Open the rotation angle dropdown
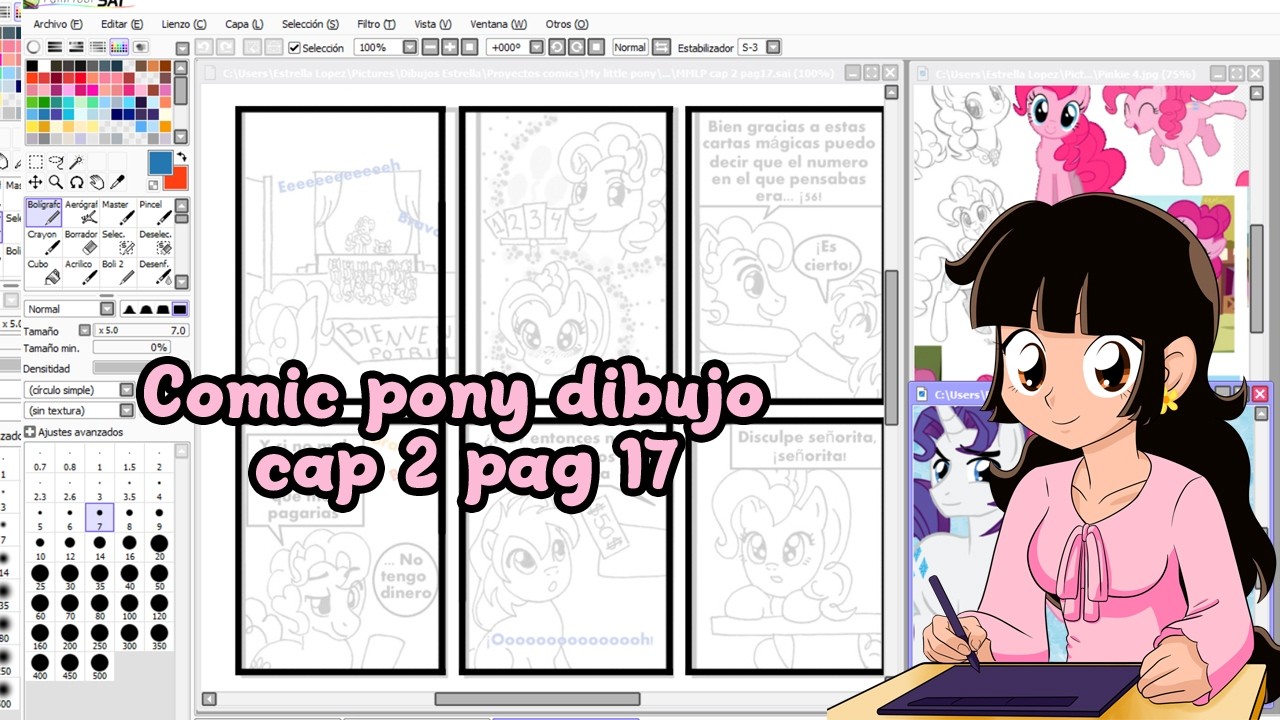The image size is (1280, 720). click(x=537, y=47)
